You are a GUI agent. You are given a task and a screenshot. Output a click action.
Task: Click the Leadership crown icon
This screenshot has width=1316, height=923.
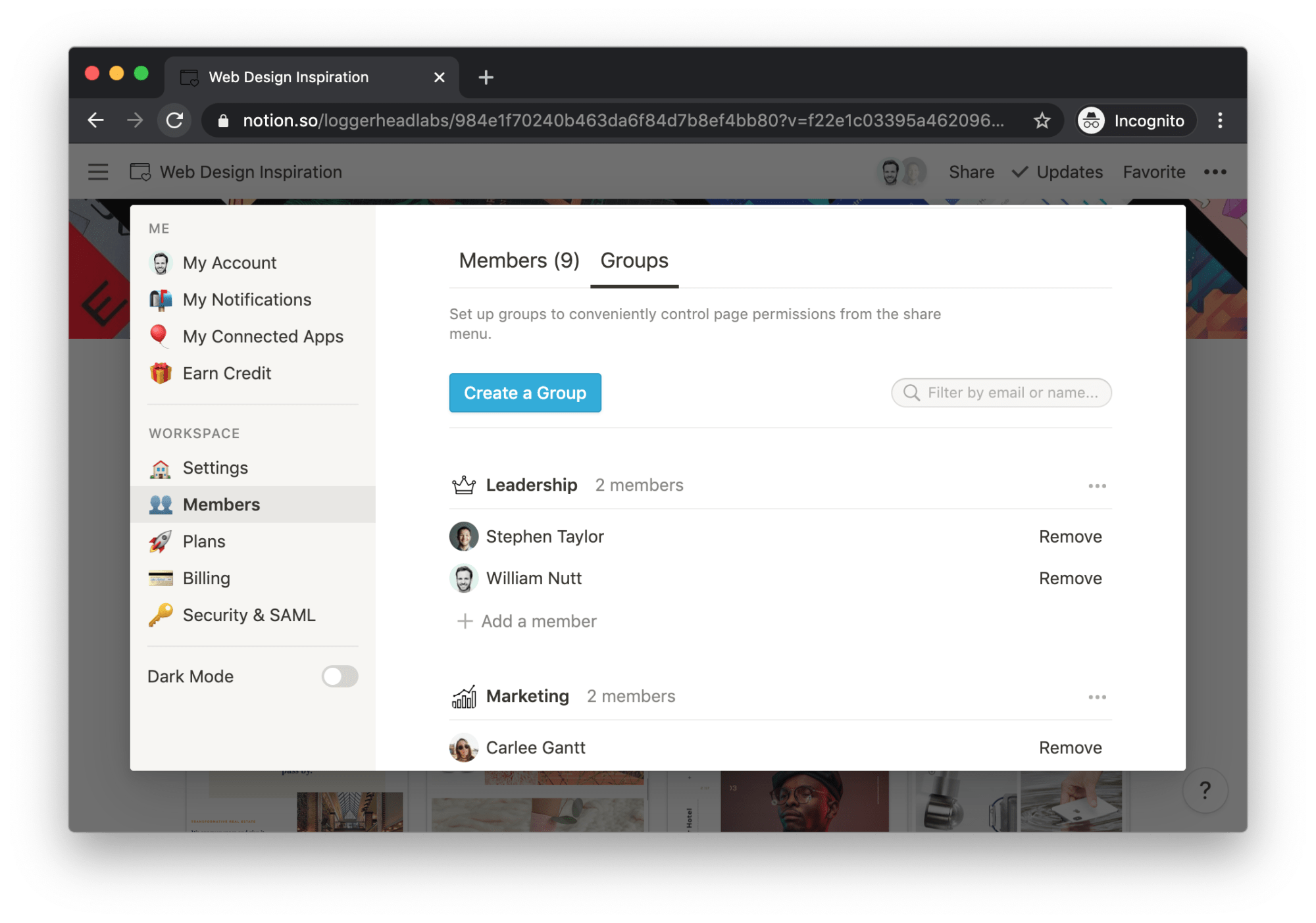click(x=464, y=486)
